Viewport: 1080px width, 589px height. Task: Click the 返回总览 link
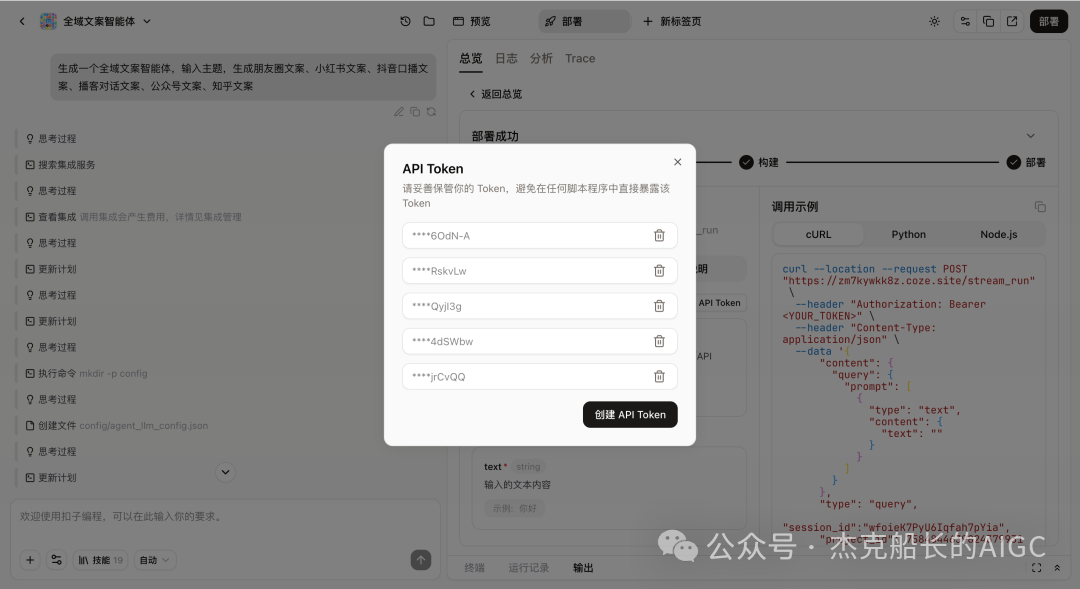coord(495,94)
